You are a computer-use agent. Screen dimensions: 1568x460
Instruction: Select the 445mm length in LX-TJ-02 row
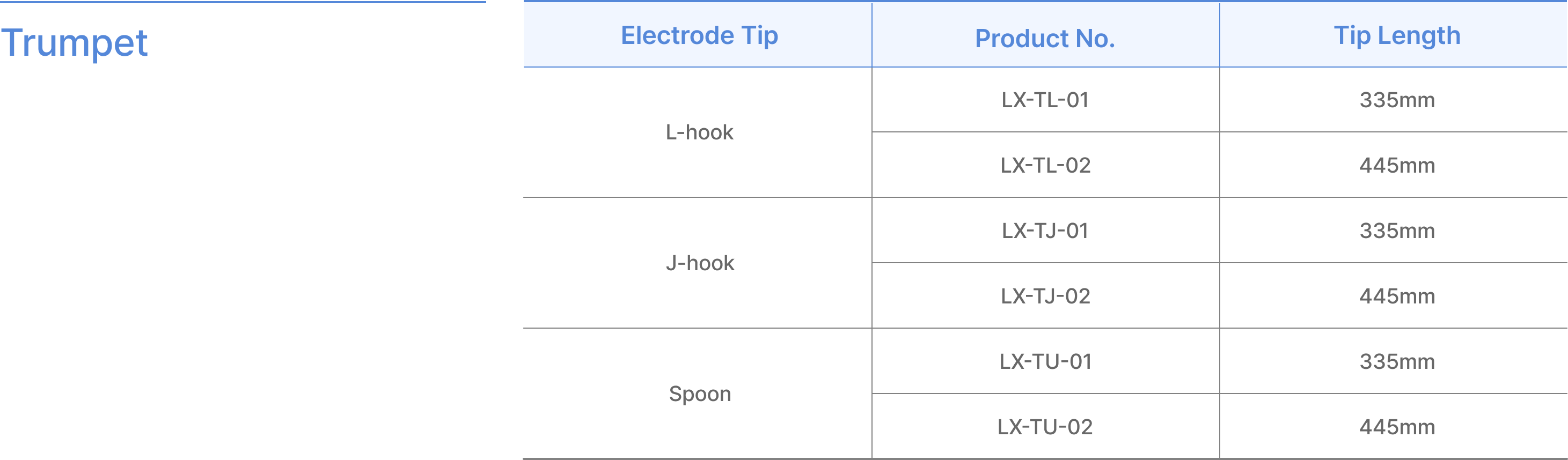[1397, 296]
